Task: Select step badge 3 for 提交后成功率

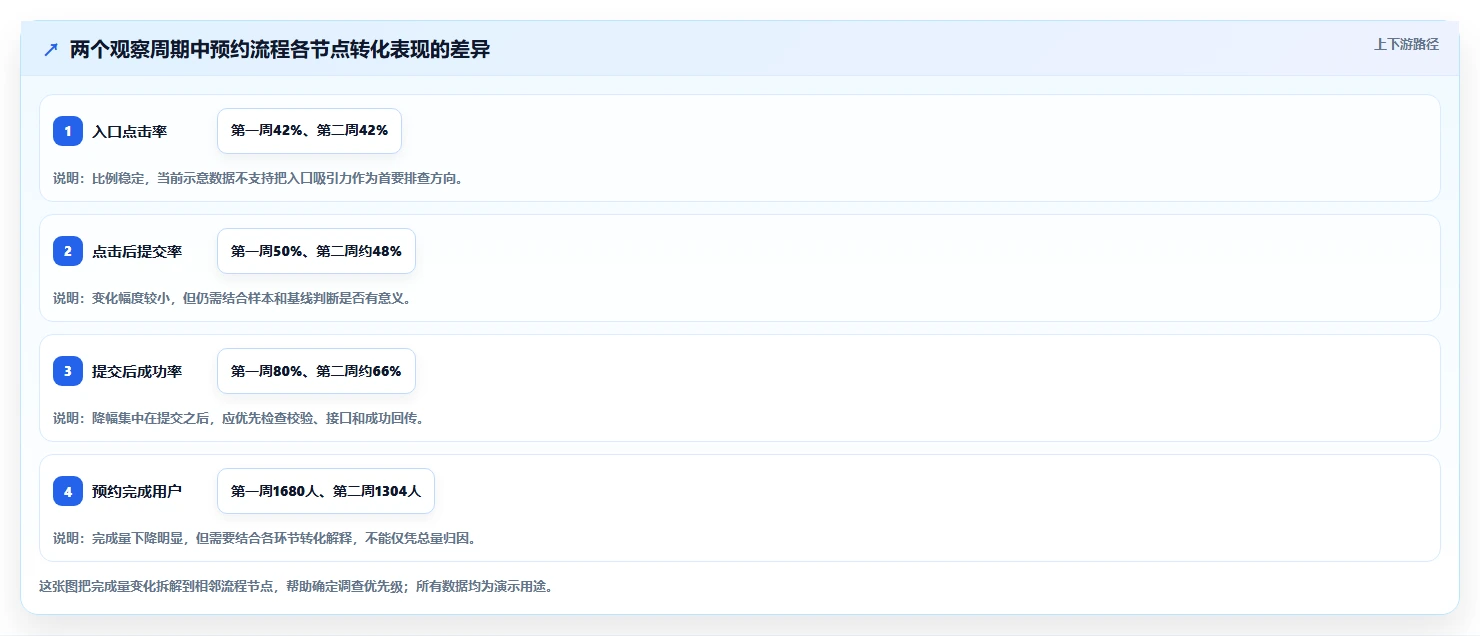Action: pos(68,371)
